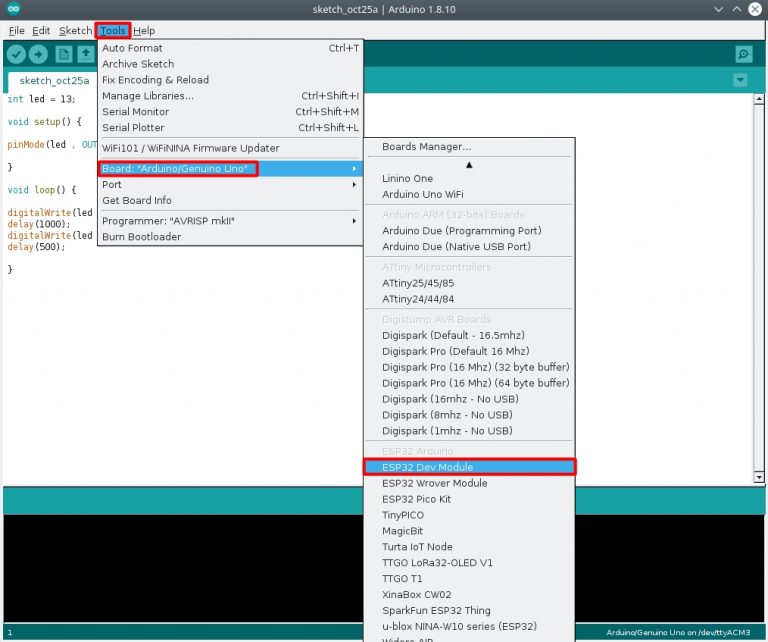768x642 pixels.
Task: Select Arduino Uno WiFi board
Action: tap(469, 194)
